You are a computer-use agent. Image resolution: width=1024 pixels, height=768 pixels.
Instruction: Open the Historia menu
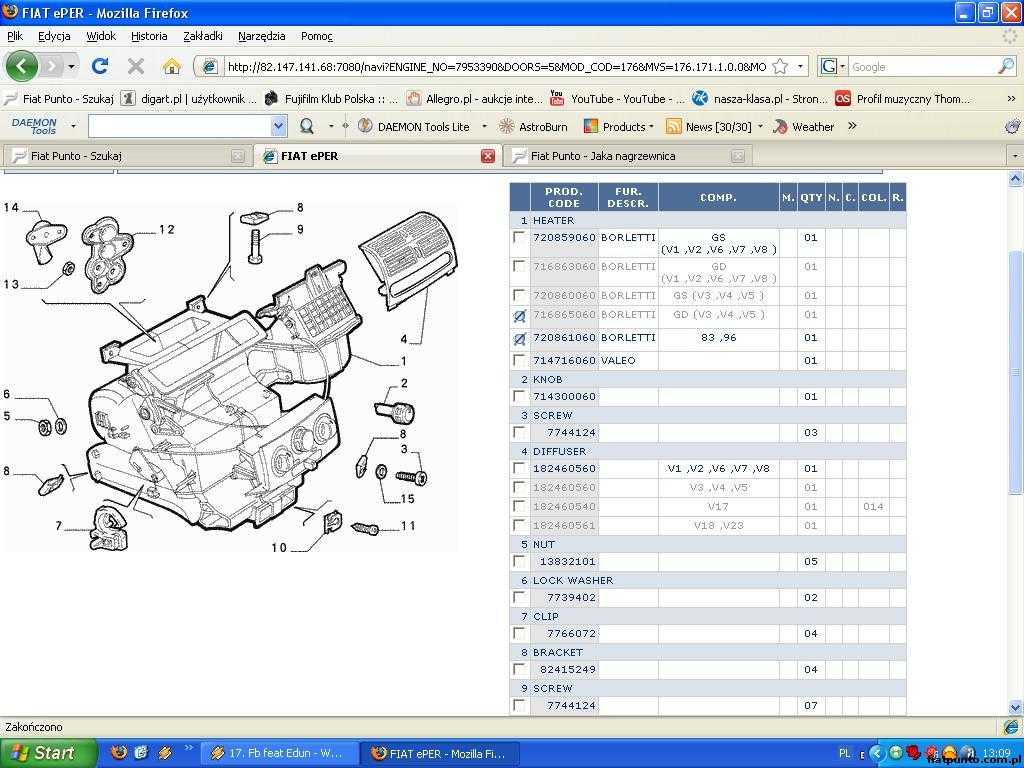tap(149, 36)
